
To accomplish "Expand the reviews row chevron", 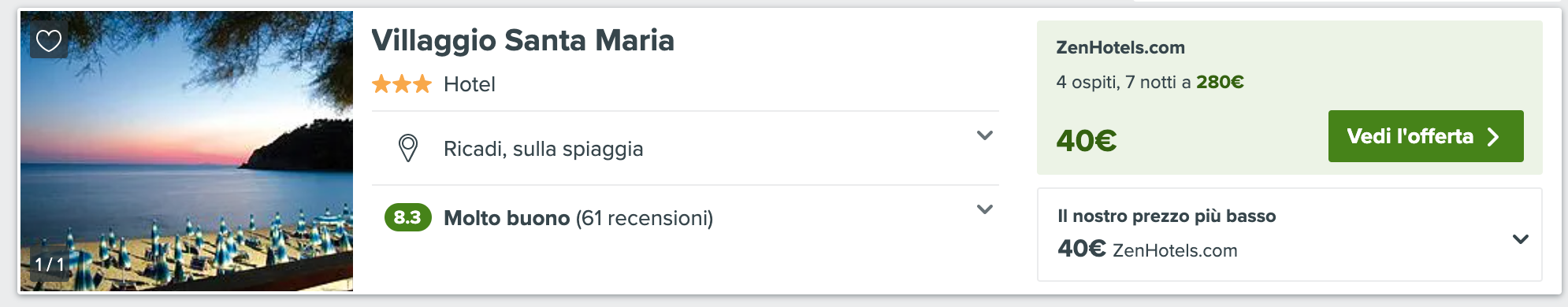I will 984,209.
